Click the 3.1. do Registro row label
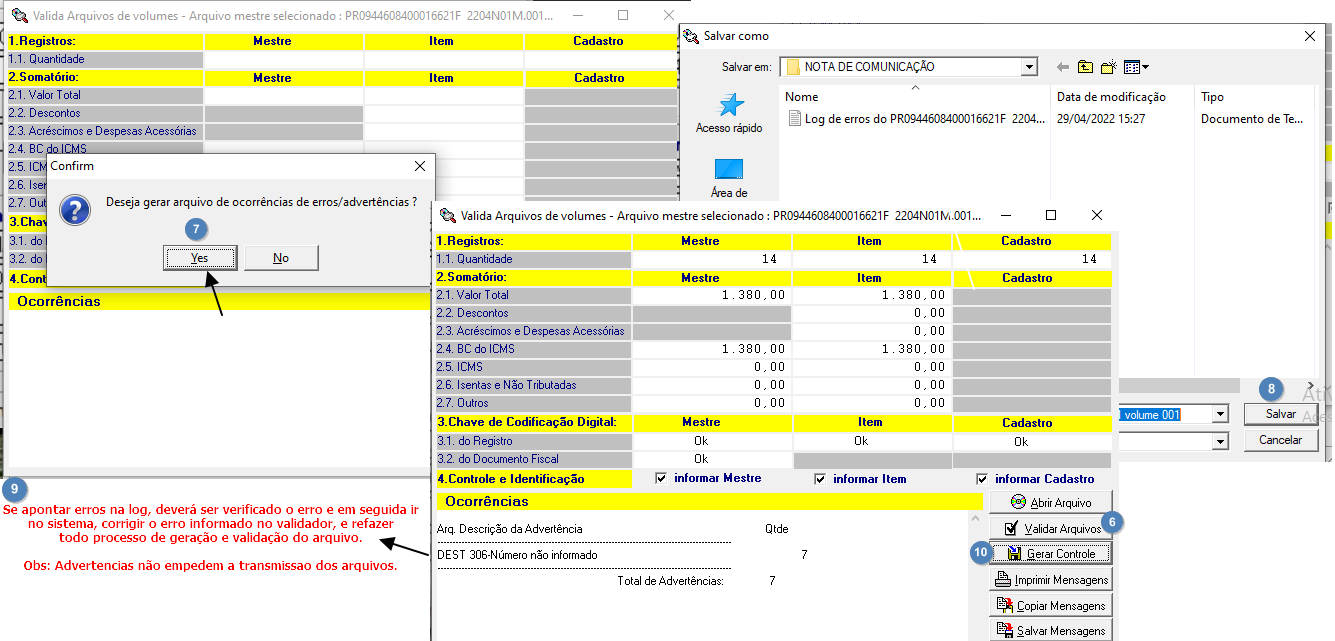1335x641 pixels. click(533, 441)
